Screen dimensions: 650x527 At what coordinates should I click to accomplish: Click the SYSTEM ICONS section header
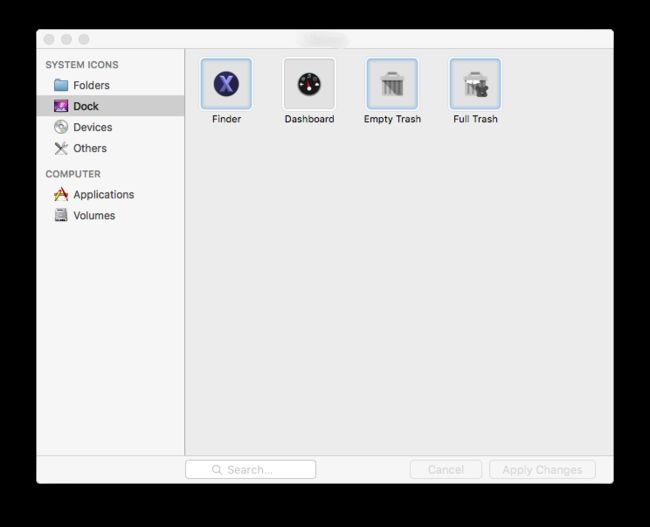click(x=82, y=65)
